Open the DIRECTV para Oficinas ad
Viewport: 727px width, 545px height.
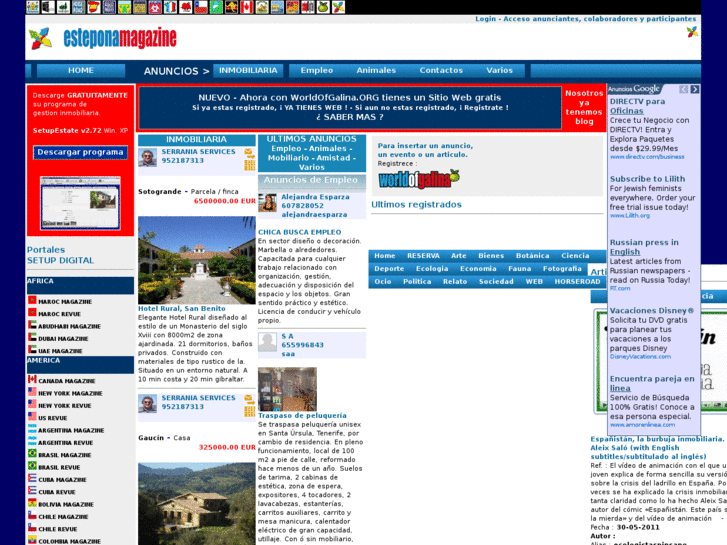click(637, 106)
